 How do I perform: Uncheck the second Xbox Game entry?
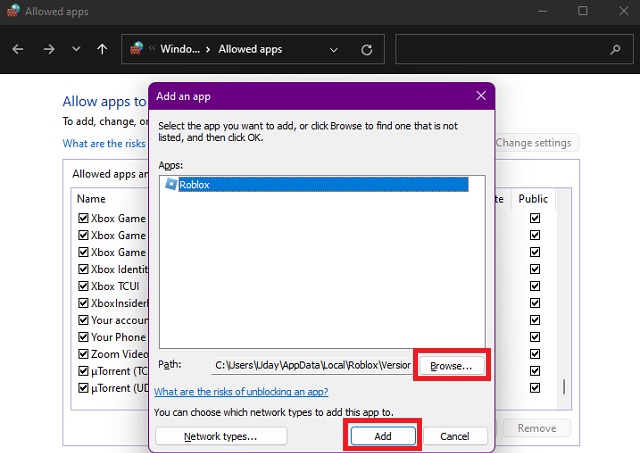coord(83,235)
